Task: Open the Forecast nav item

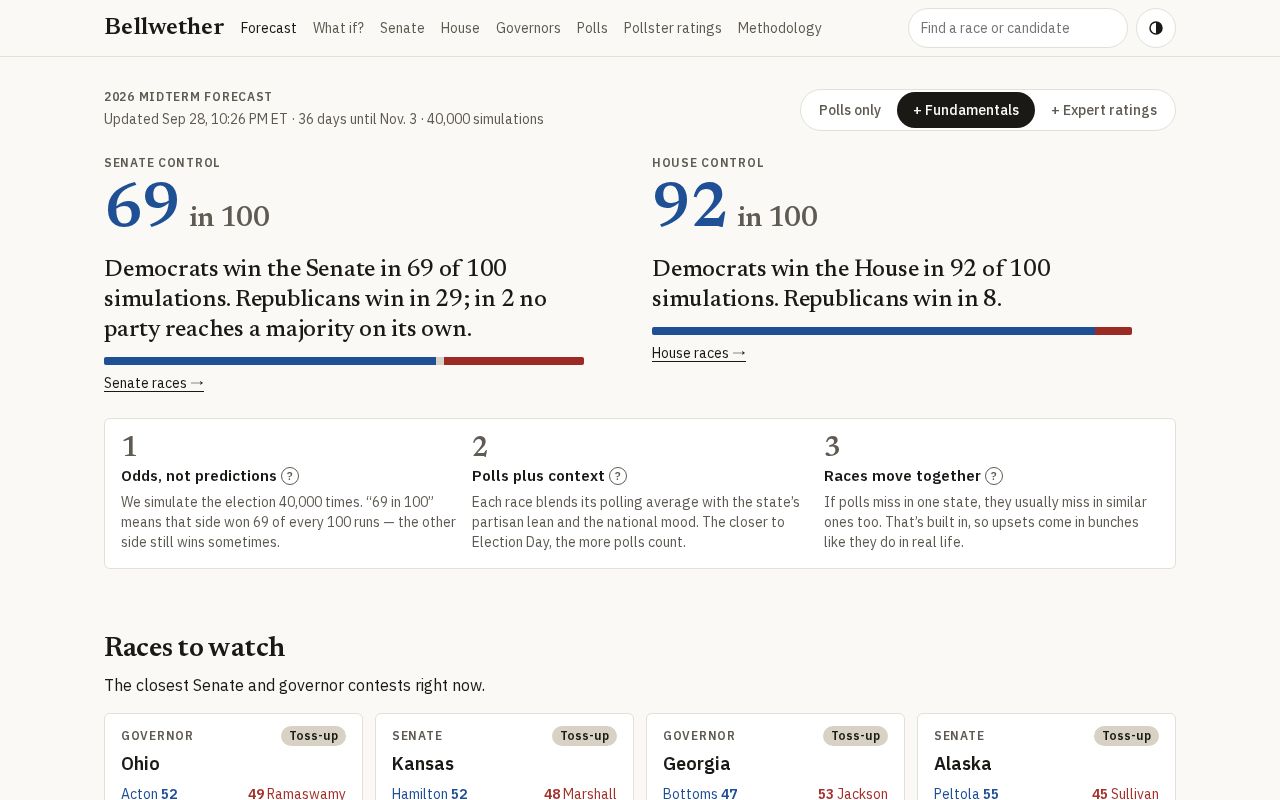Action: click(269, 28)
